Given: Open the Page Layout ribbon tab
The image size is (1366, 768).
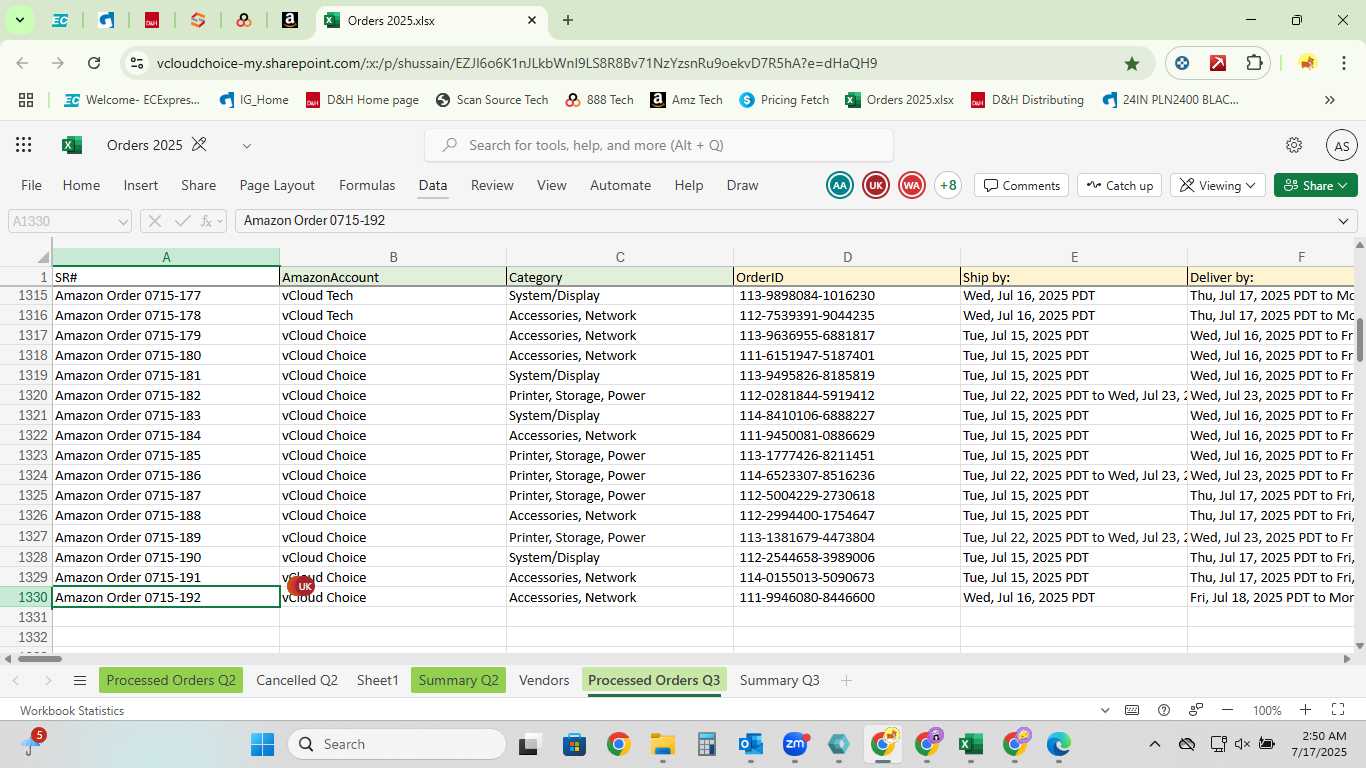Looking at the screenshot, I should [x=277, y=185].
